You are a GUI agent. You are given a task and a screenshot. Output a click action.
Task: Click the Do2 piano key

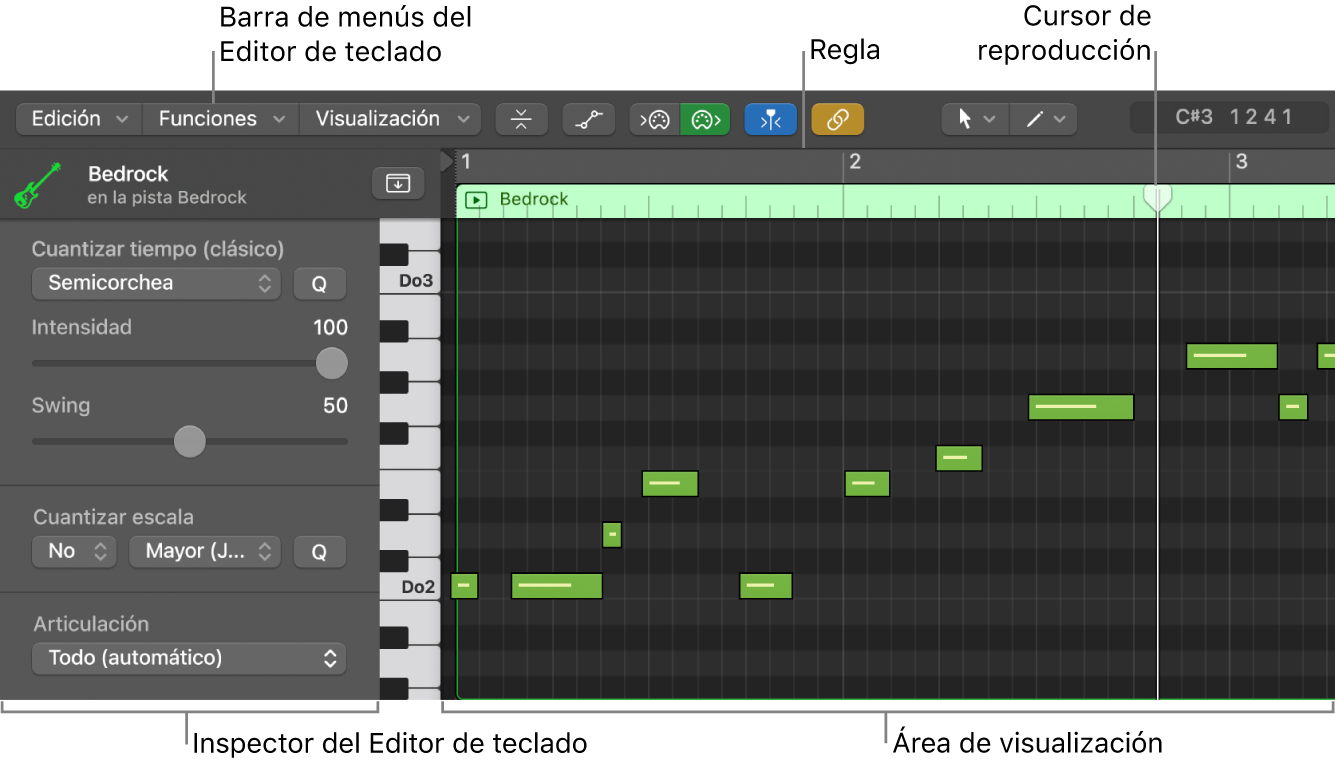[x=411, y=587]
